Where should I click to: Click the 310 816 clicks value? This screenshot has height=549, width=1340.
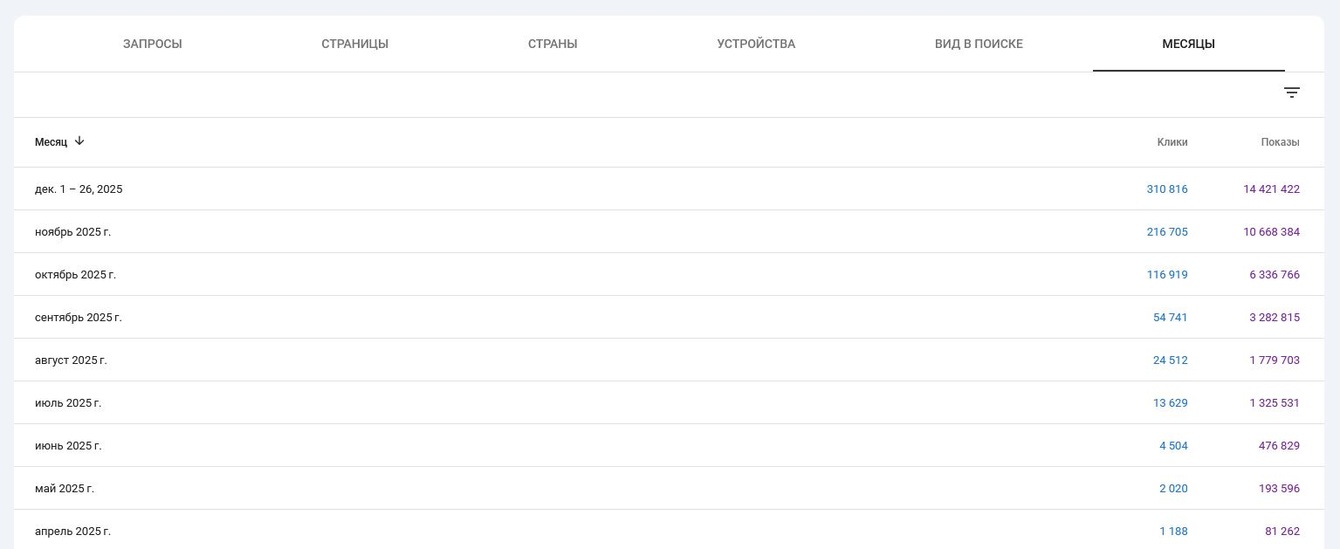click(1167, 189)
